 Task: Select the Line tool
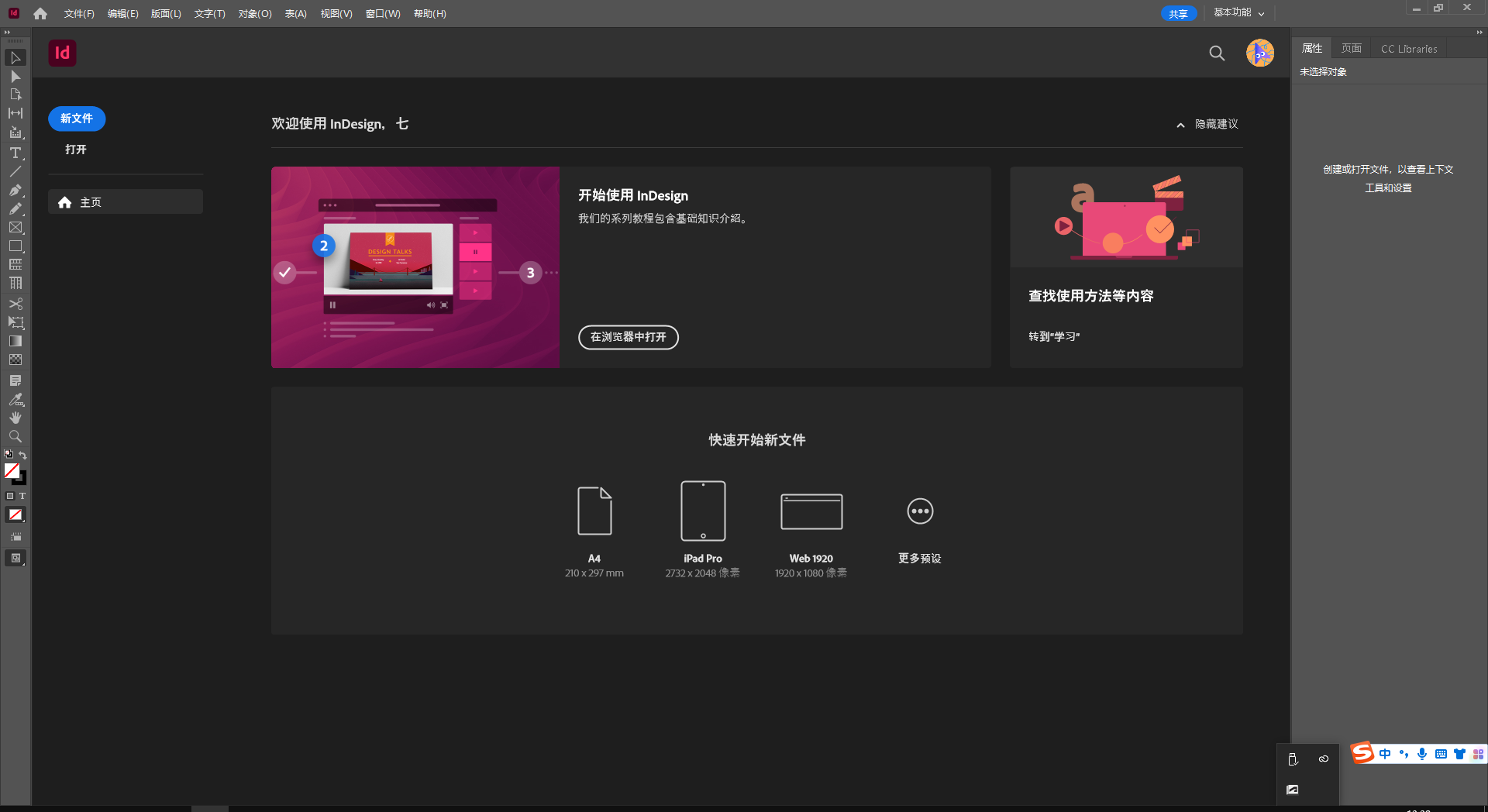tap(15, 171)
